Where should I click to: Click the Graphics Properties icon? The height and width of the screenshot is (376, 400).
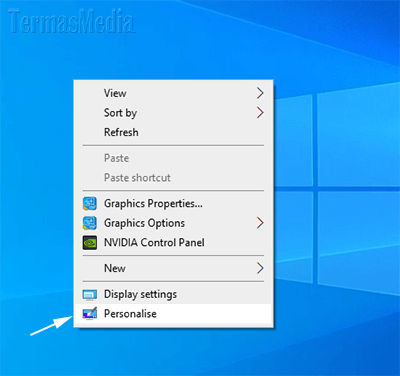click(90, 203)
